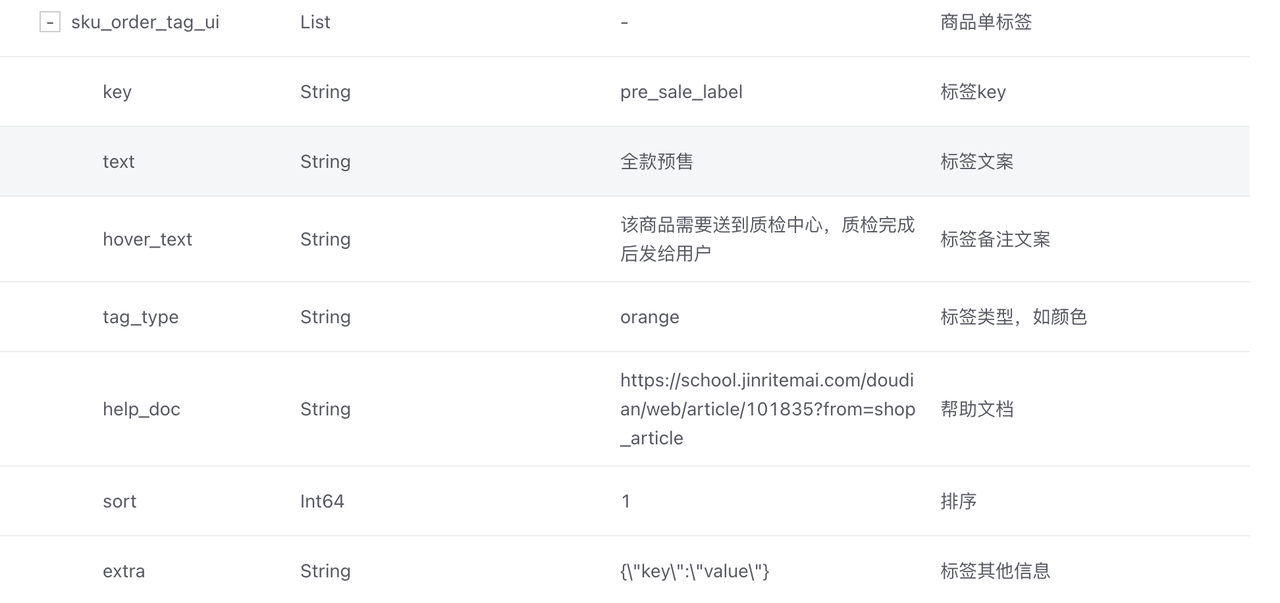
Task: Click the 标签文案 description cell
Action: click(976, 162)
